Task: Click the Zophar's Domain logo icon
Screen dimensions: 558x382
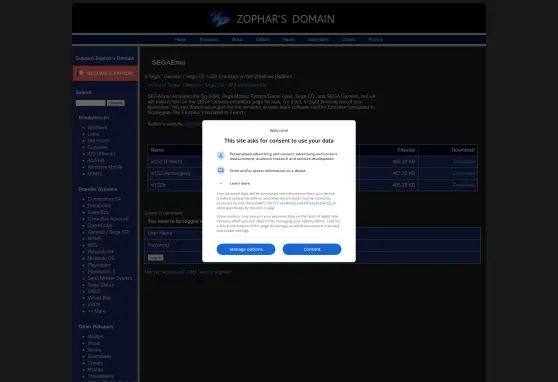Action: 220,19
